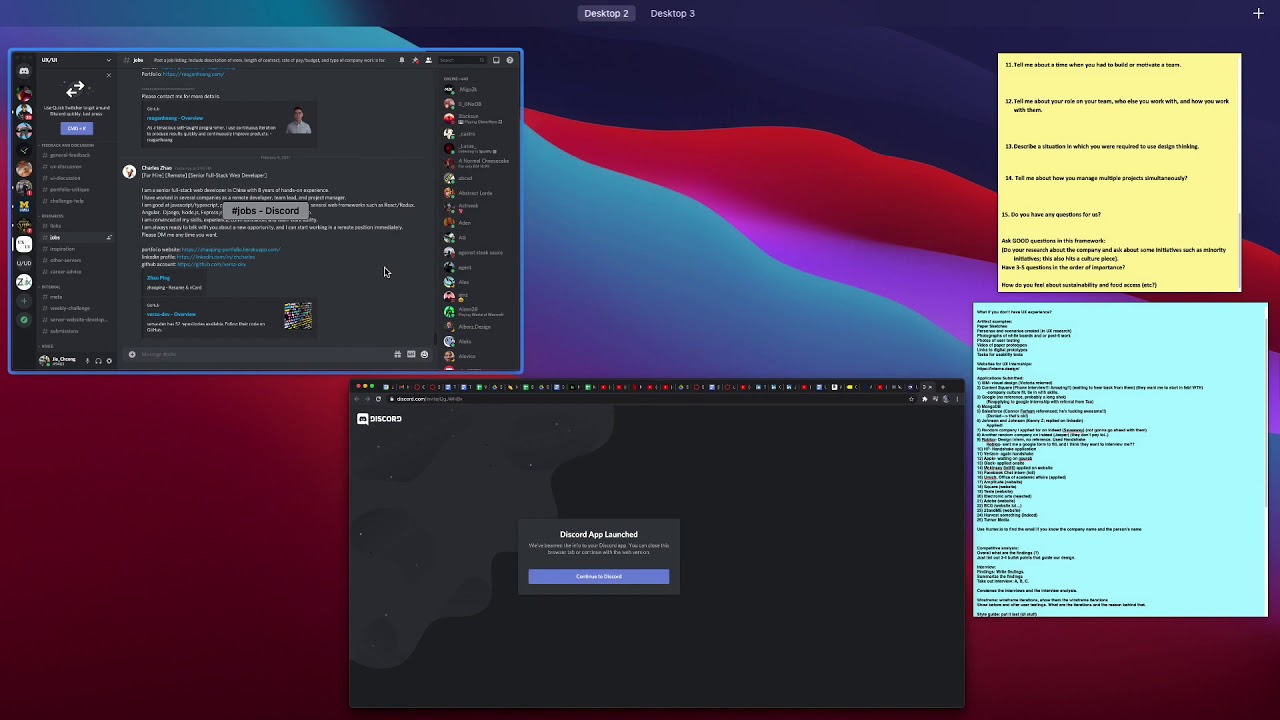This screenshot has width=1280, height=720.
Task: Open Discord Home direct messages icon
Action: (24, 71)
